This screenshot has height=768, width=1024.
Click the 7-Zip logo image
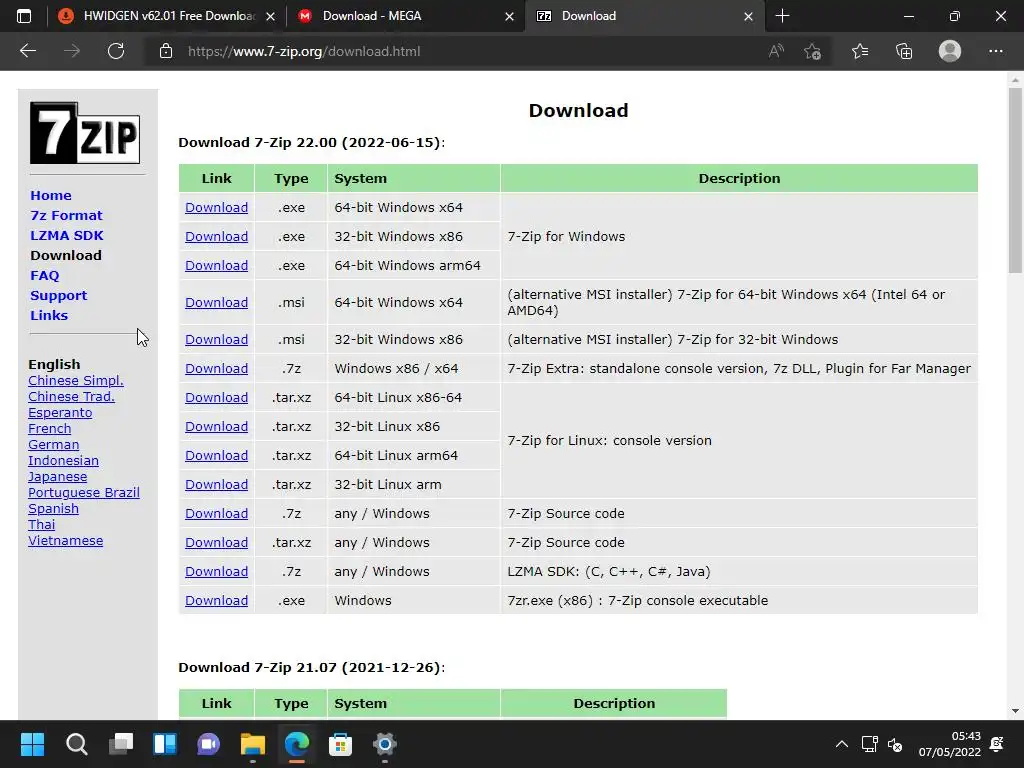(x=85, y=133)
